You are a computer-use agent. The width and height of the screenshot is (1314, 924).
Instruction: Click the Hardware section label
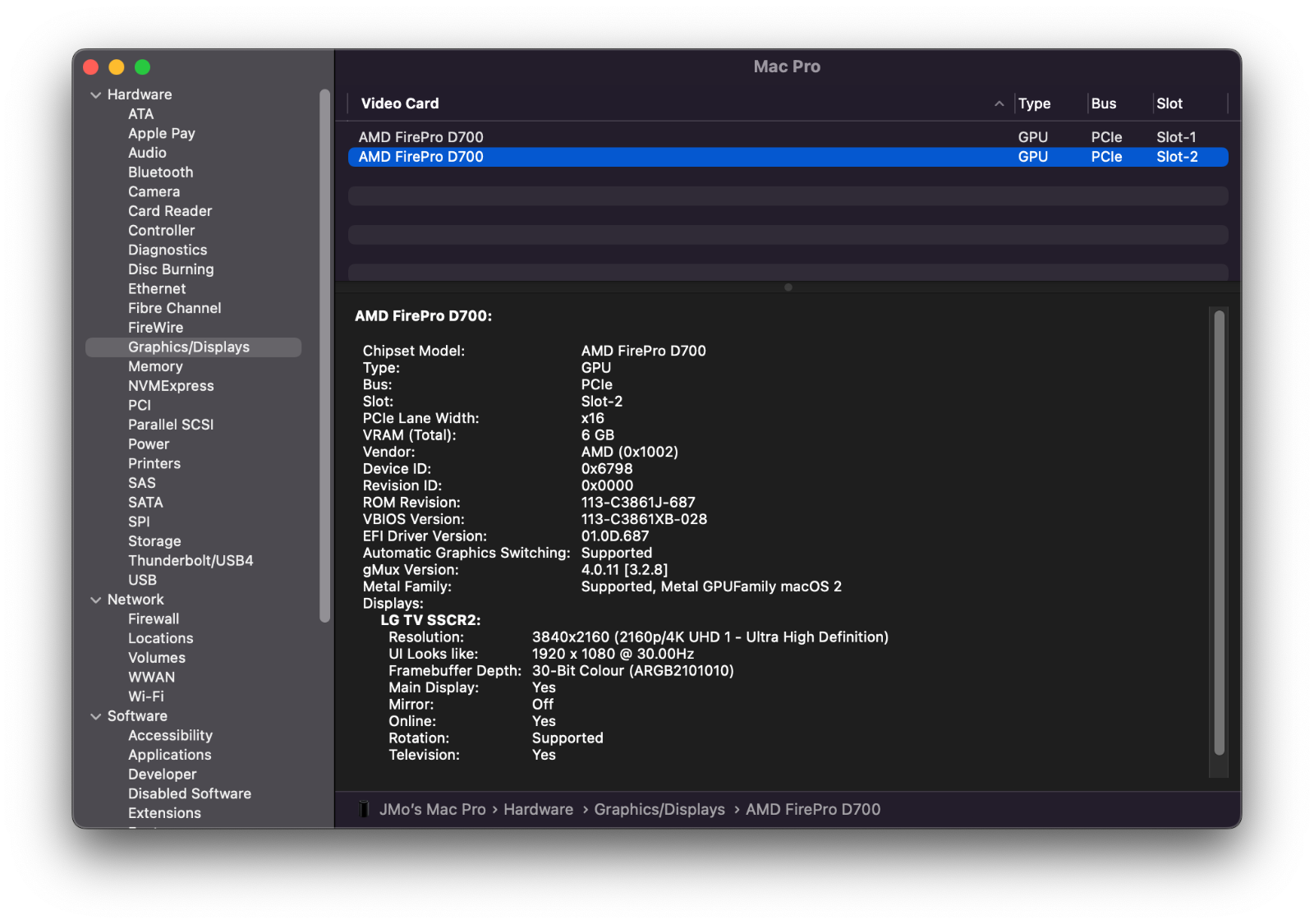140,94
